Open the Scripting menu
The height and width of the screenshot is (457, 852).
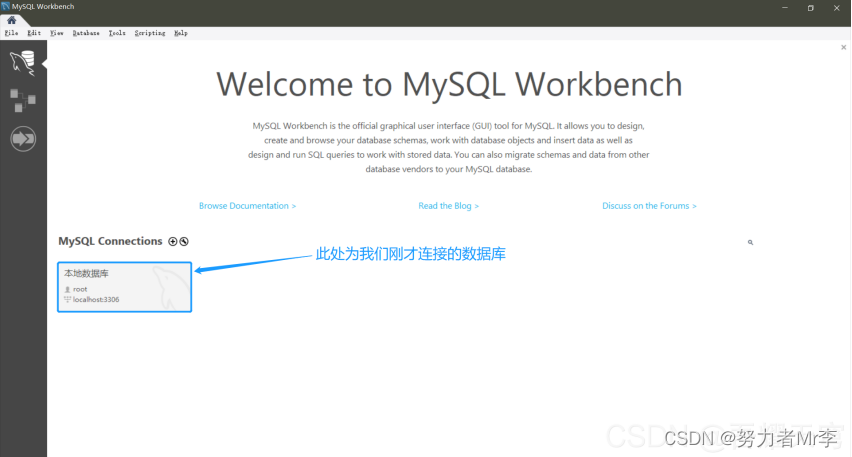point(150,33)
